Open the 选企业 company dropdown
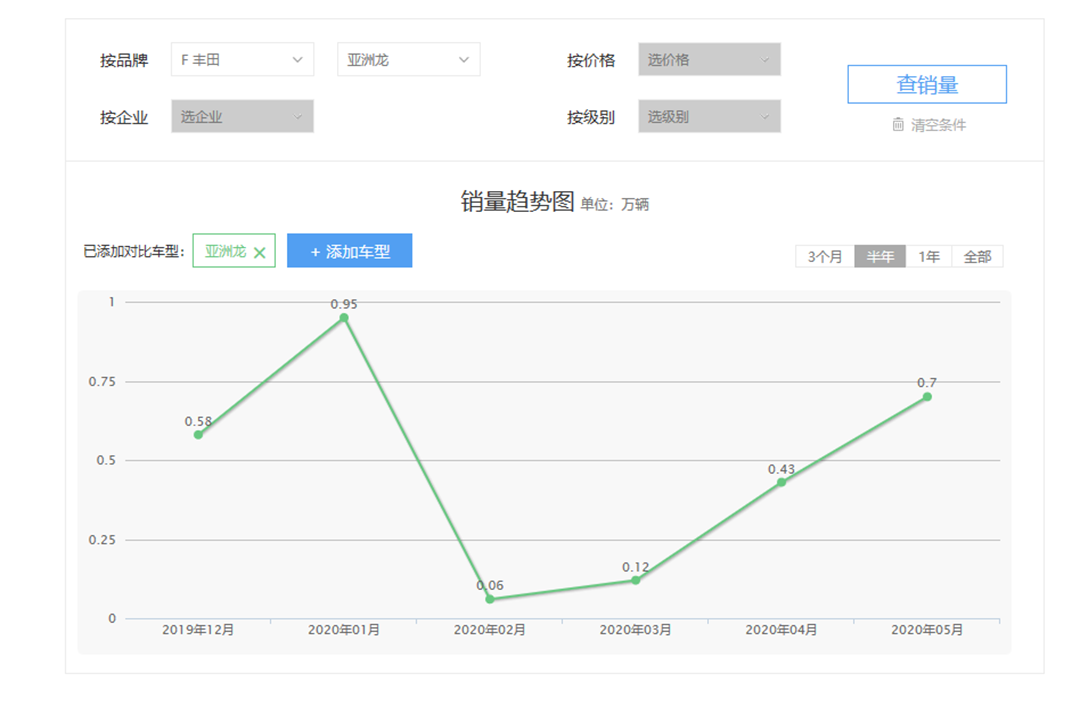The image size is (1080, 715). point(242,117)
